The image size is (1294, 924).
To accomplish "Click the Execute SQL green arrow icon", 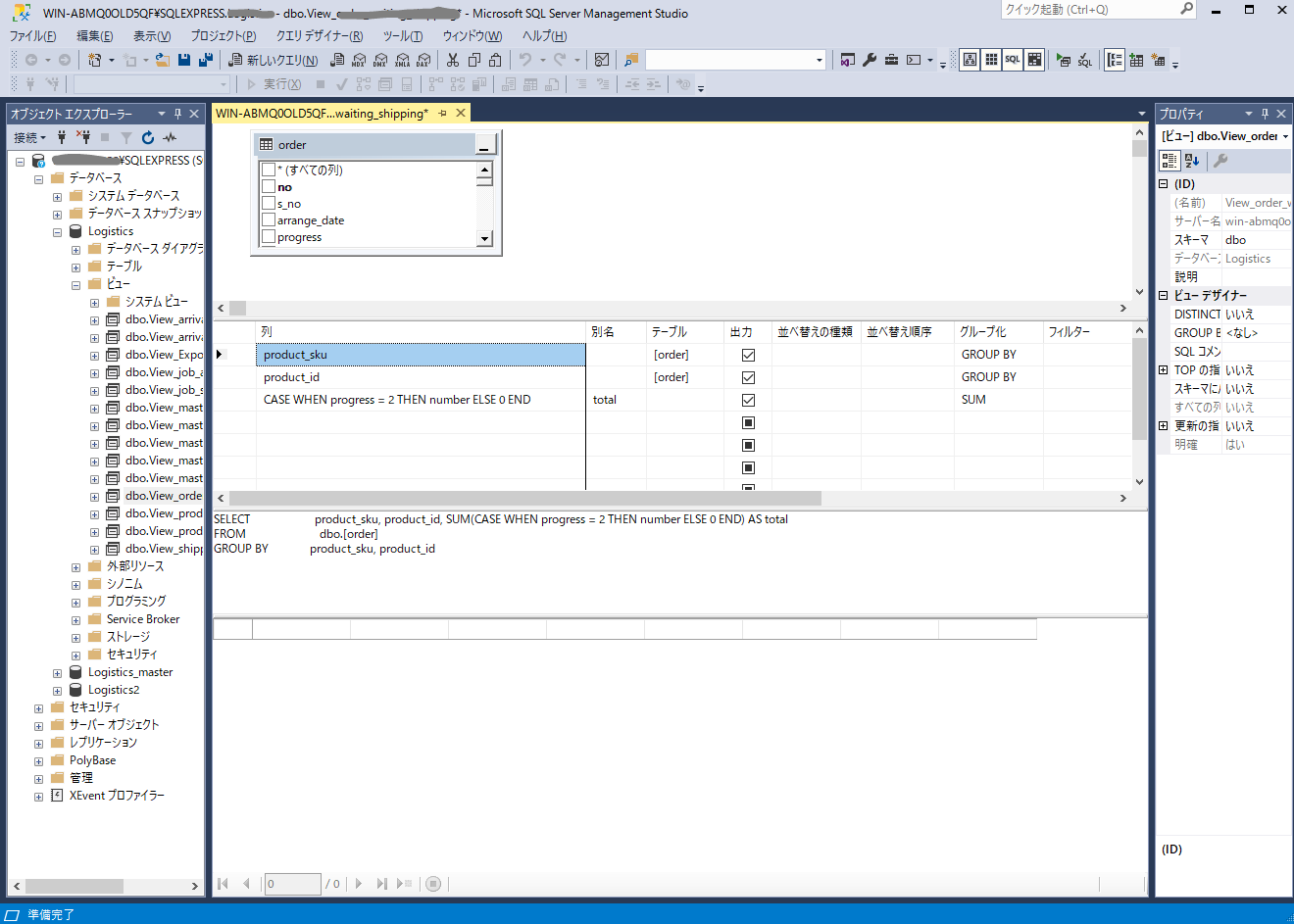I will [1063, 60].
